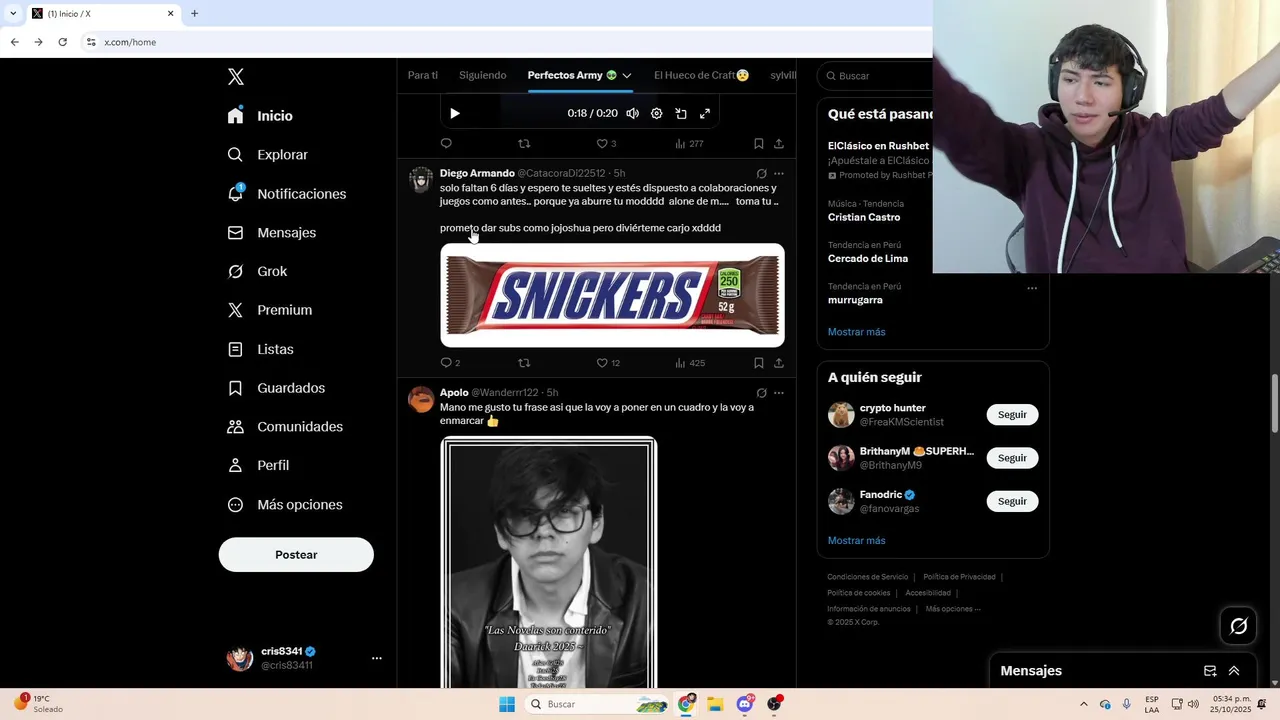Like Diego Armando's post with 12 likes
Viewport: 1280px width, 720px height.
[608, 363]
